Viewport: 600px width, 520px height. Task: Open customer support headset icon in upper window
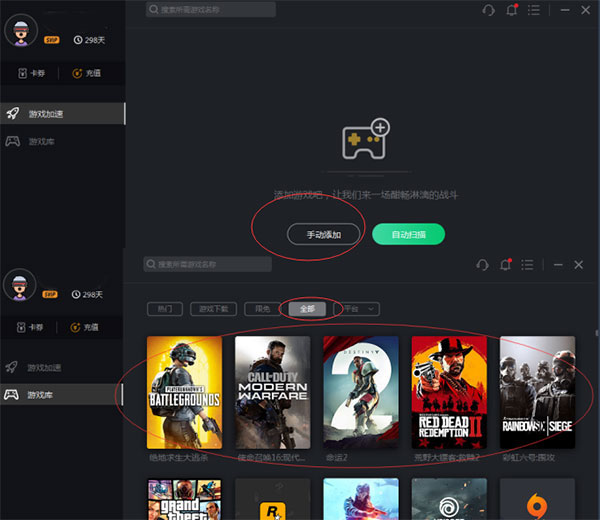[x=488, y=10]
